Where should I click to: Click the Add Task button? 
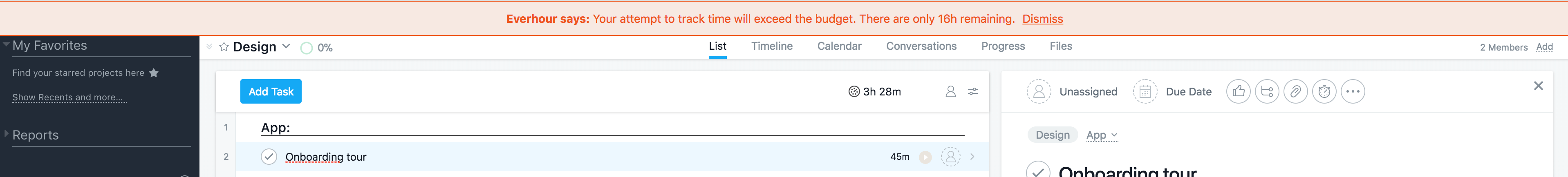271,91
